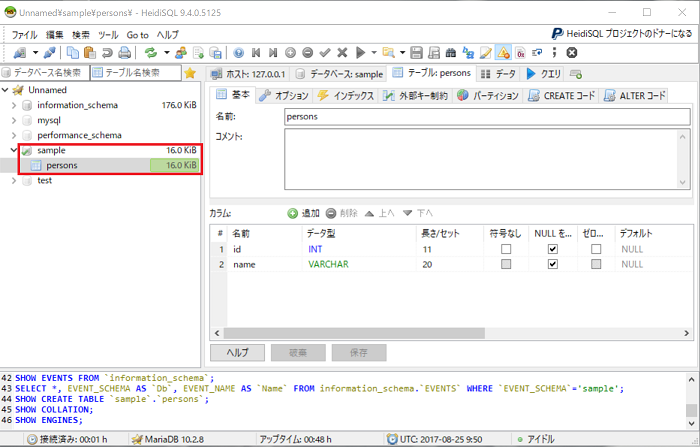Screen dimensions: 700x447
Task: Toggle unsigned checkbox for name row
Action: [506, 264]
